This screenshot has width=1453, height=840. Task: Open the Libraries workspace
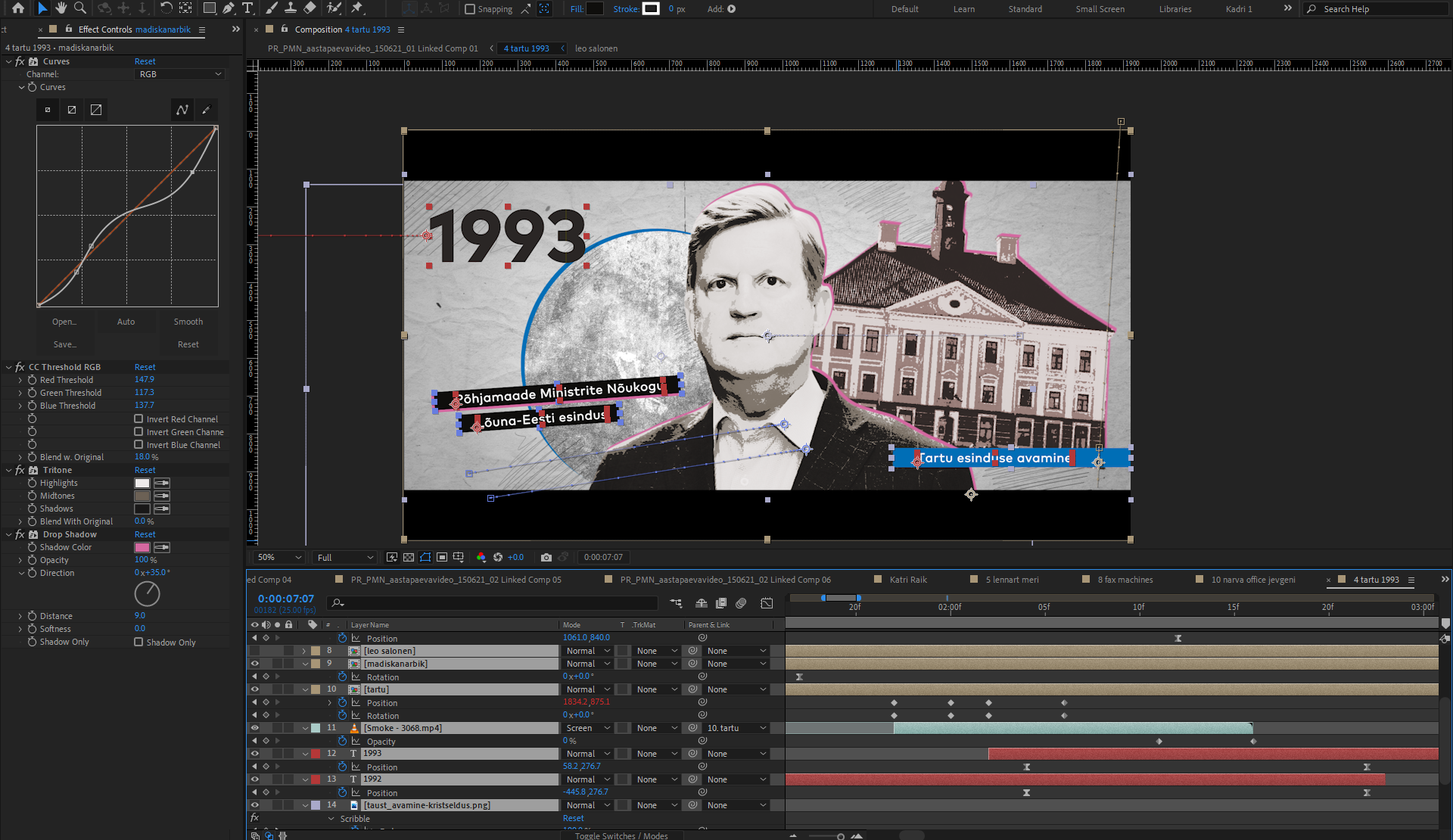[1175, 9]
